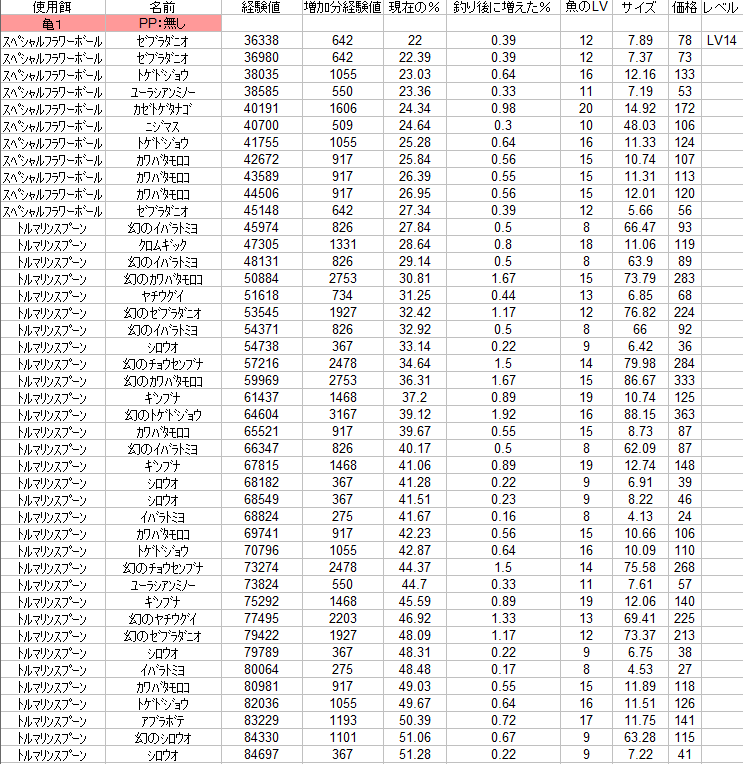Select experience value 45974
Screen dimensions: 743x764
coord(261,228)
